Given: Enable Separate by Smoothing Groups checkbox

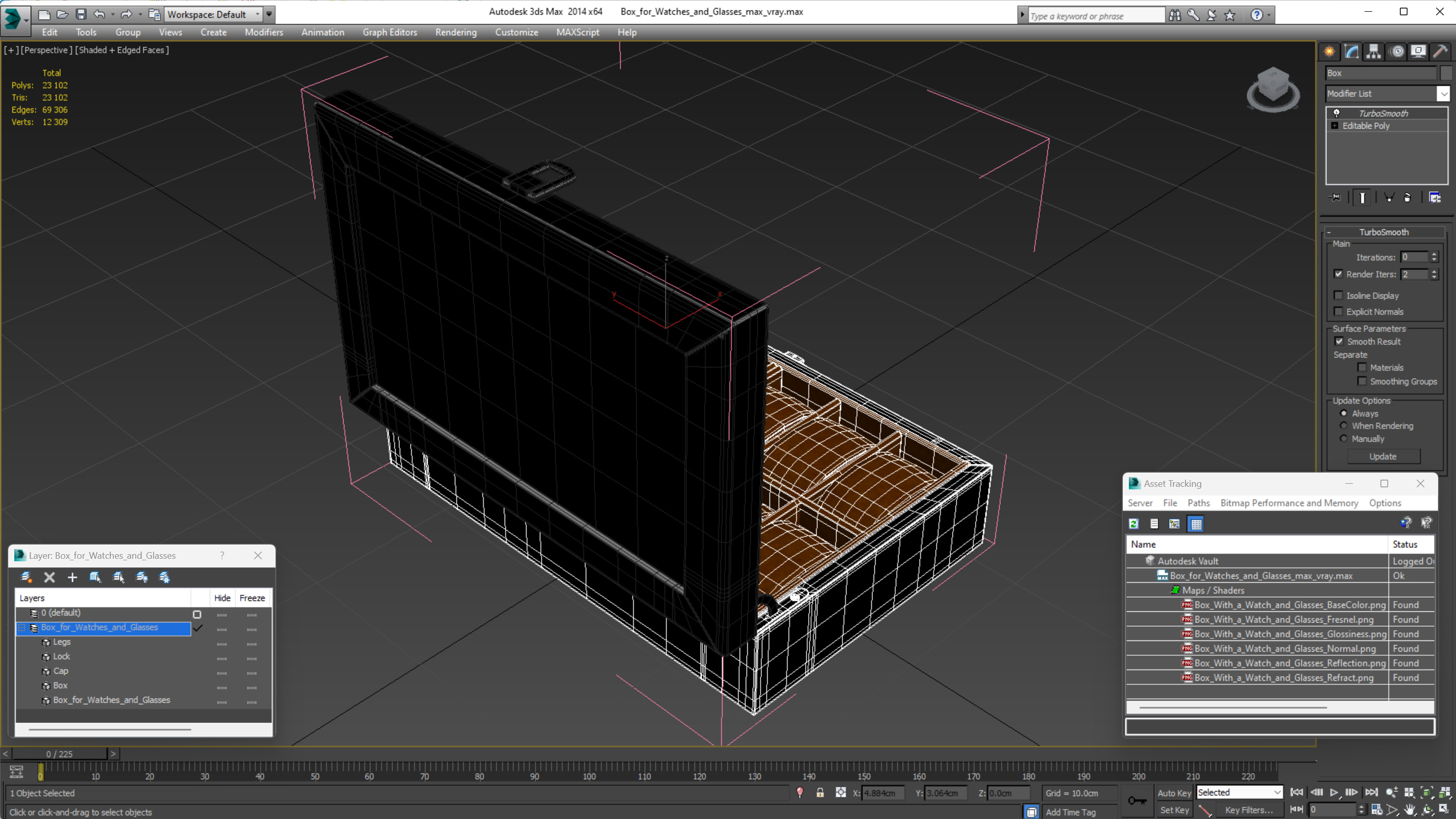Looking at the screenshot, I should click(x=1362, y=381).
